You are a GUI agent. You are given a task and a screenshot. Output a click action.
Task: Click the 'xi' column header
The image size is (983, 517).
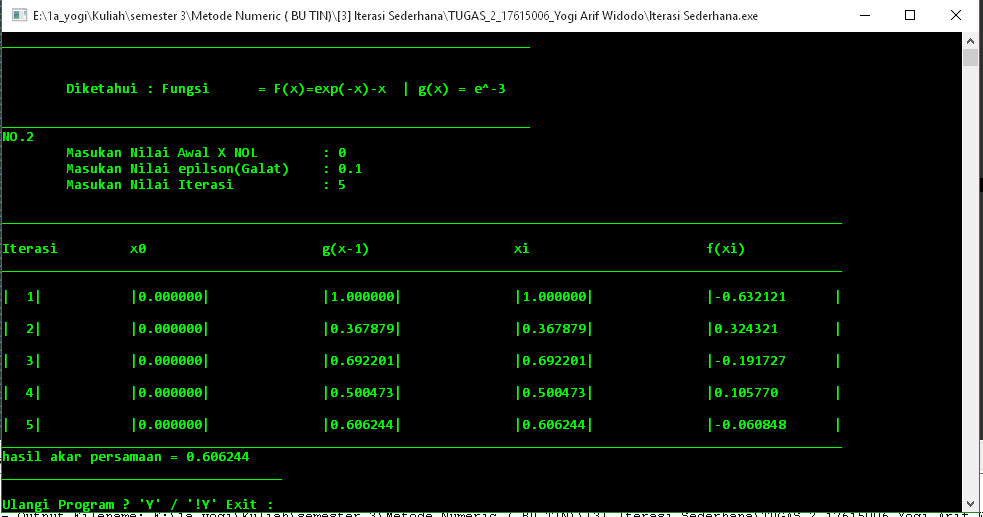(x=522, y=249)
